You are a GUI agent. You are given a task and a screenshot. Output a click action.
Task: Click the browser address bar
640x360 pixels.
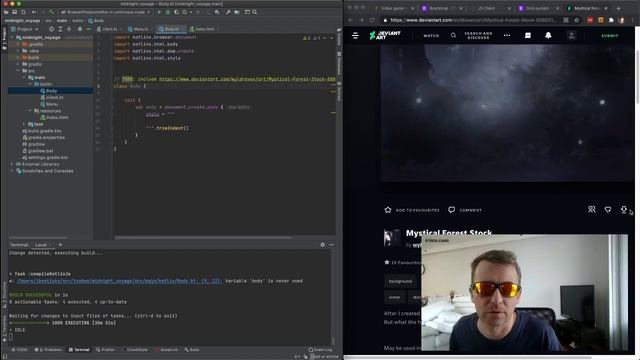tap(473, 20)
